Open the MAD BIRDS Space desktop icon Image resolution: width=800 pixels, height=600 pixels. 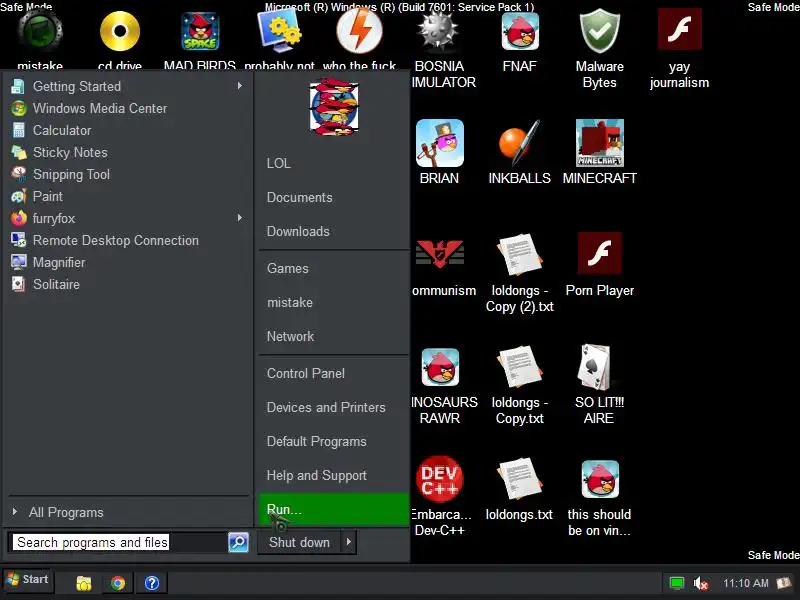tap(200, 32)
